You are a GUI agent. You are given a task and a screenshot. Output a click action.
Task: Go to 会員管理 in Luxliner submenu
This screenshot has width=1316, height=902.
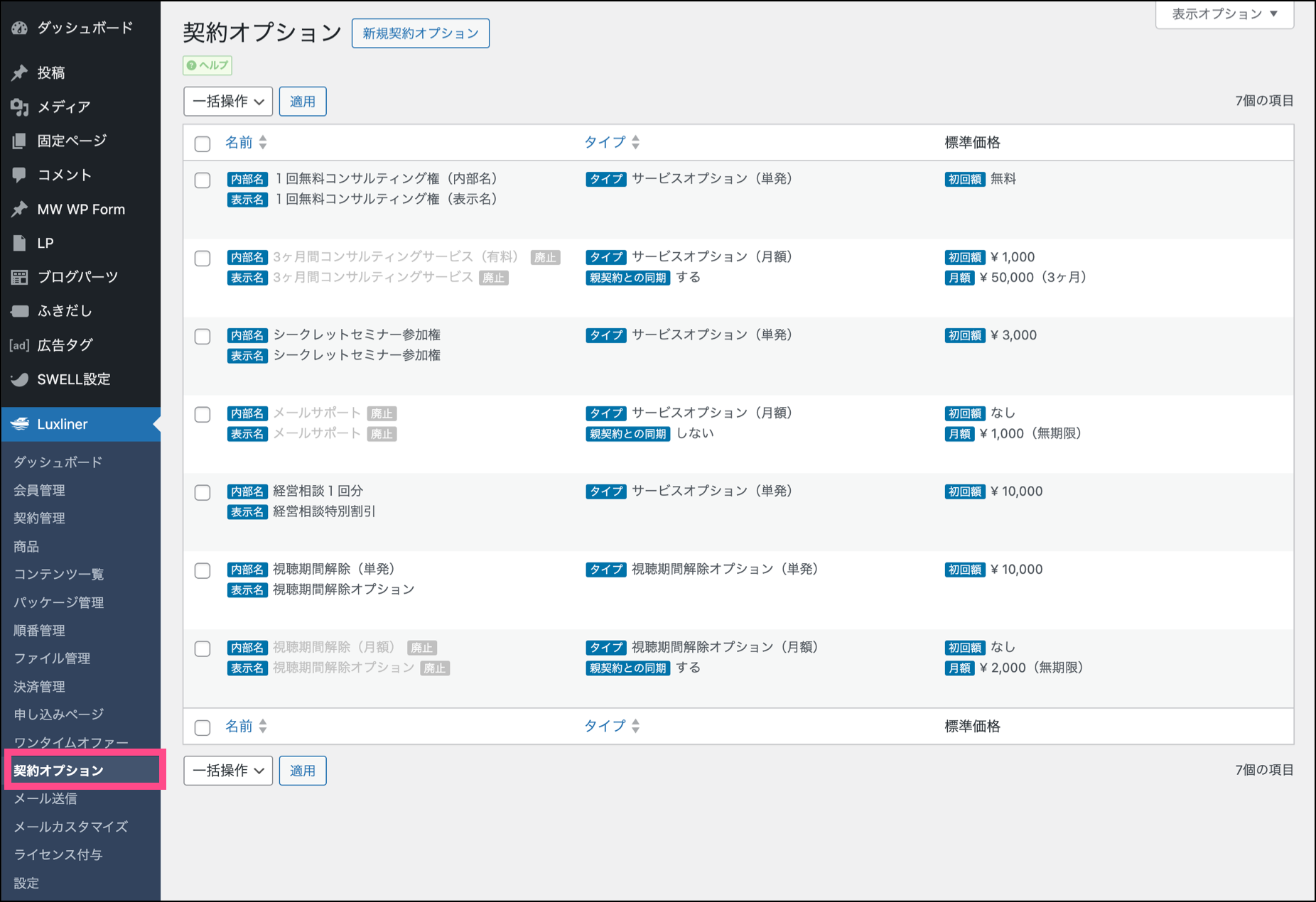tap(40, 490)
